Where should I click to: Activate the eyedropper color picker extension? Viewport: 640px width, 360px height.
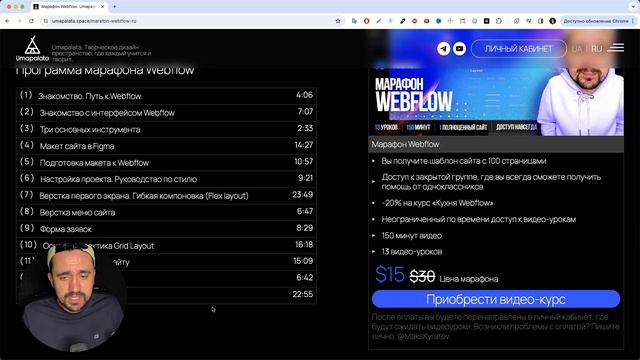pyautogui.click(x=402, y=21)
